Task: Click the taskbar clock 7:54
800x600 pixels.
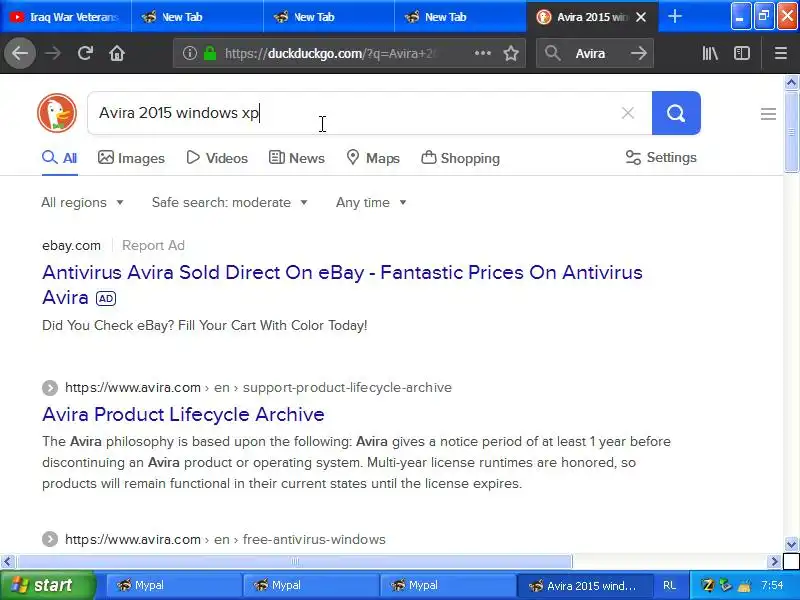Action: (x=771, y=585)
